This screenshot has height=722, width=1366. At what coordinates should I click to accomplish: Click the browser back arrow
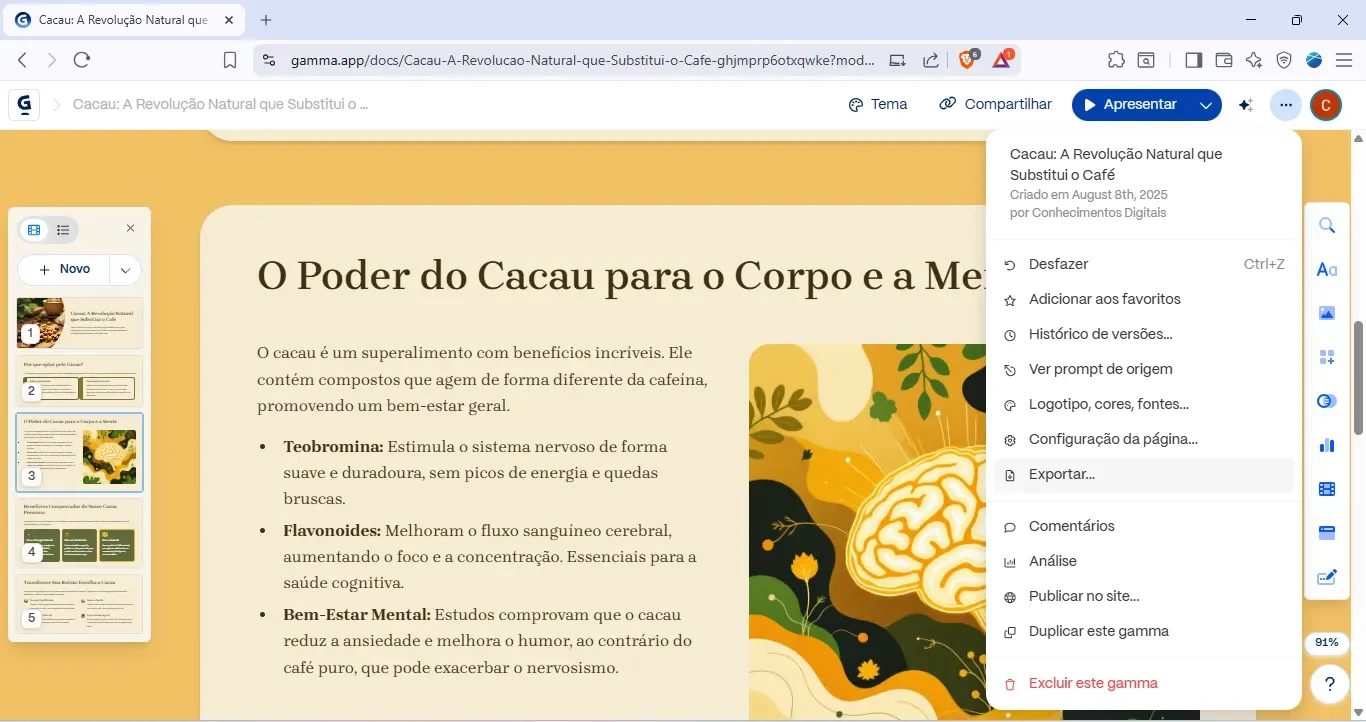22,60
